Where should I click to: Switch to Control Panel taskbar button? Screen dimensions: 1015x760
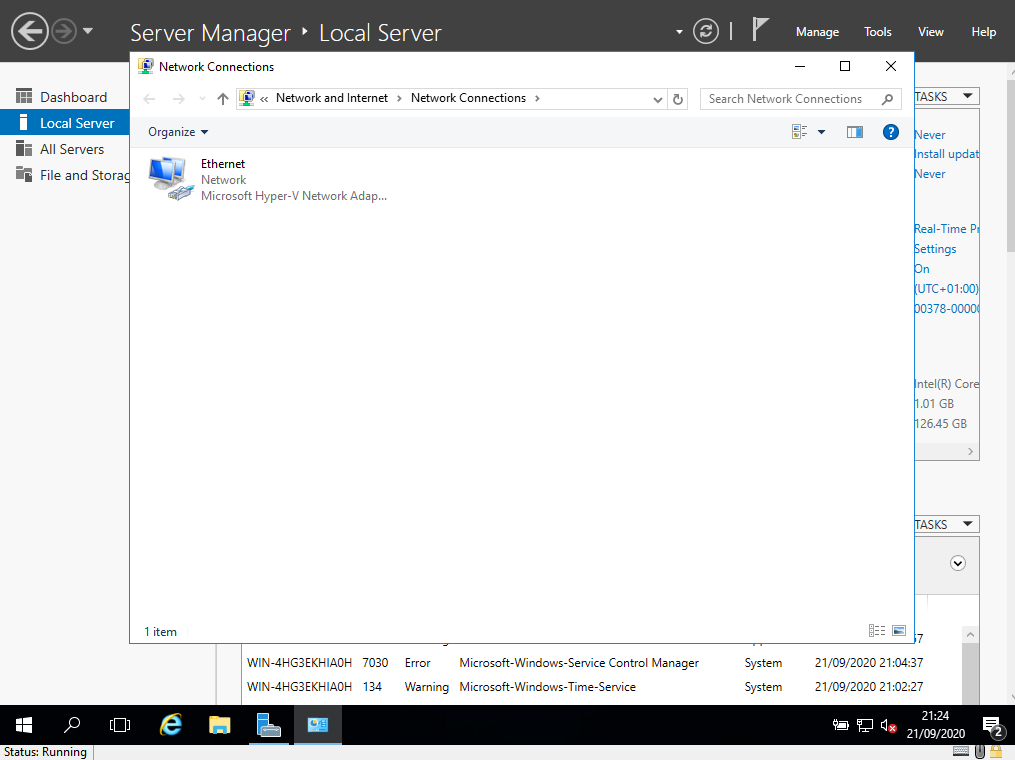(x=317, y=725)
